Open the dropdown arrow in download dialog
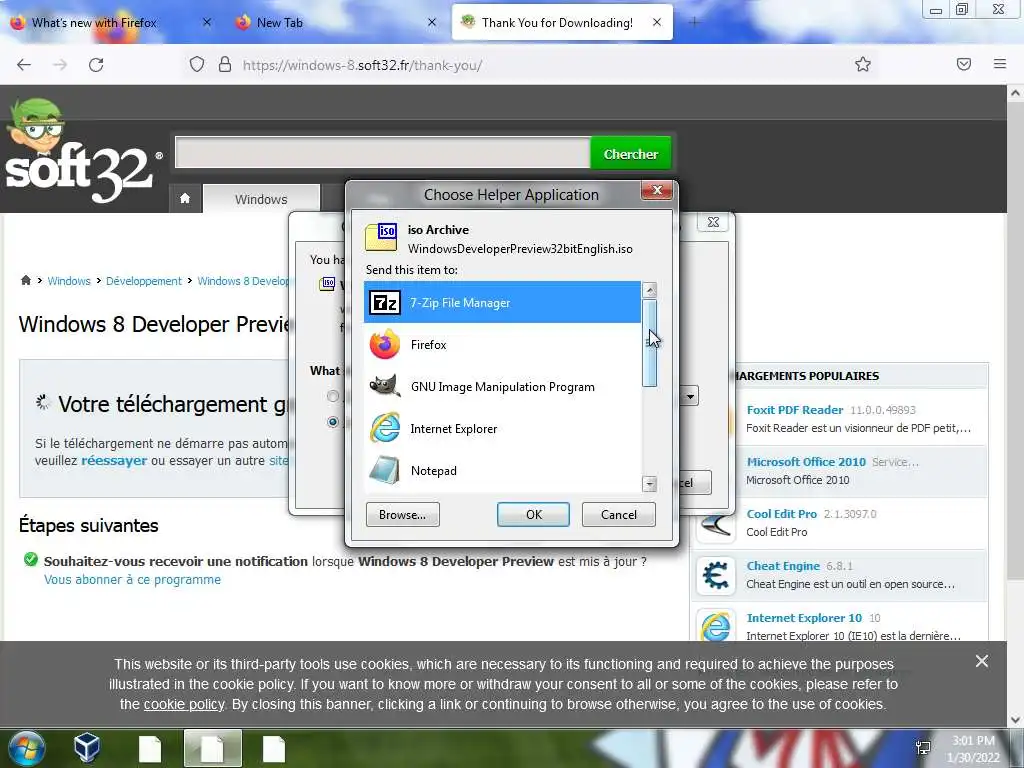The width and height of the screenshot is (1024, 768). 690,396
